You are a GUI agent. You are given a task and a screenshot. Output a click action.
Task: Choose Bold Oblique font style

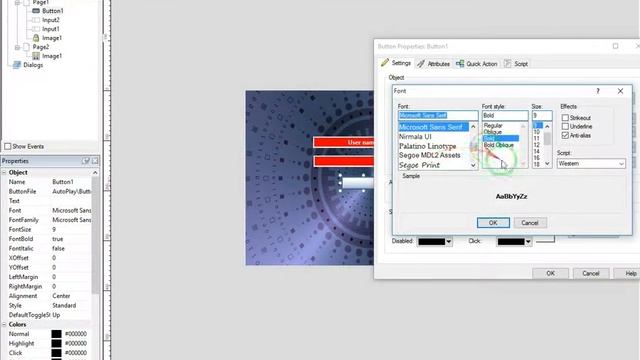(x=498, y=145)
